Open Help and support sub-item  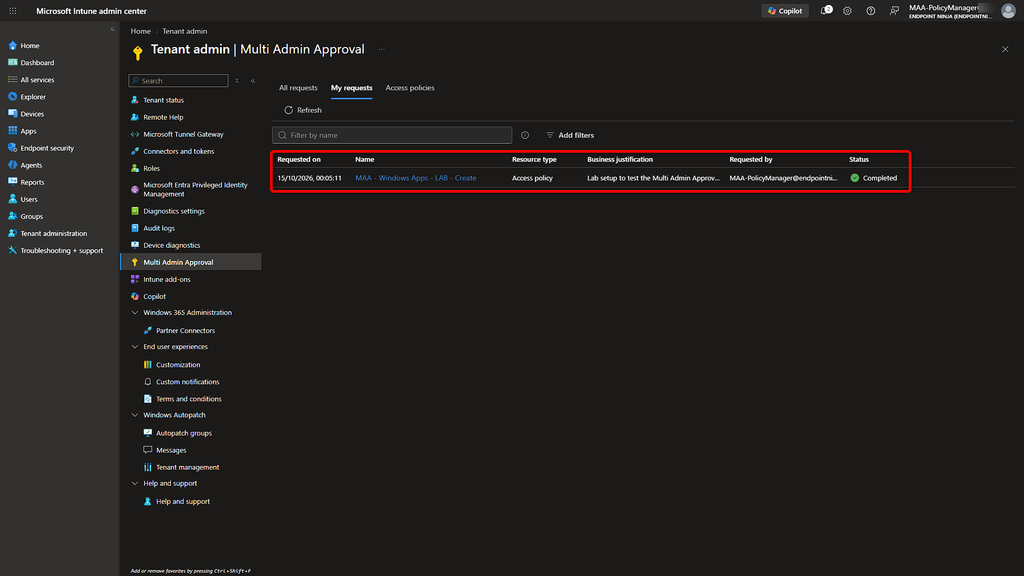(183, 502)
